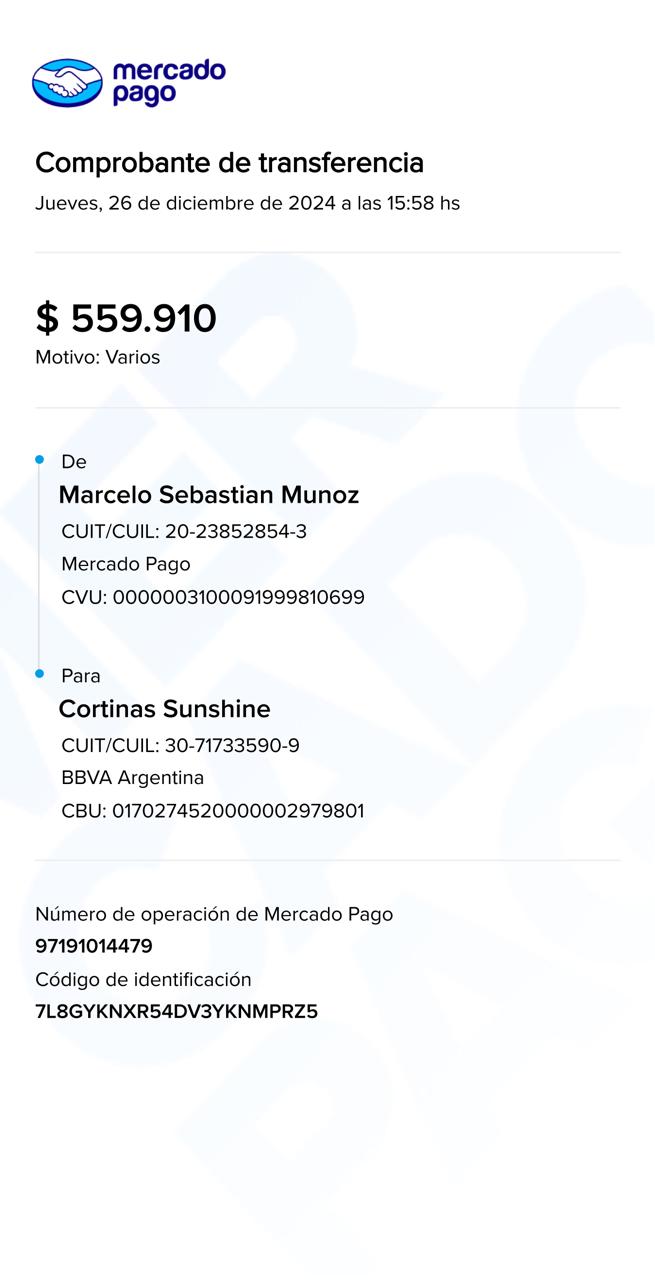The image size is (655, 1280).
Task: Click the sender CUIT/CUIL 20-23852854-3
Action: tap(184, 531)
